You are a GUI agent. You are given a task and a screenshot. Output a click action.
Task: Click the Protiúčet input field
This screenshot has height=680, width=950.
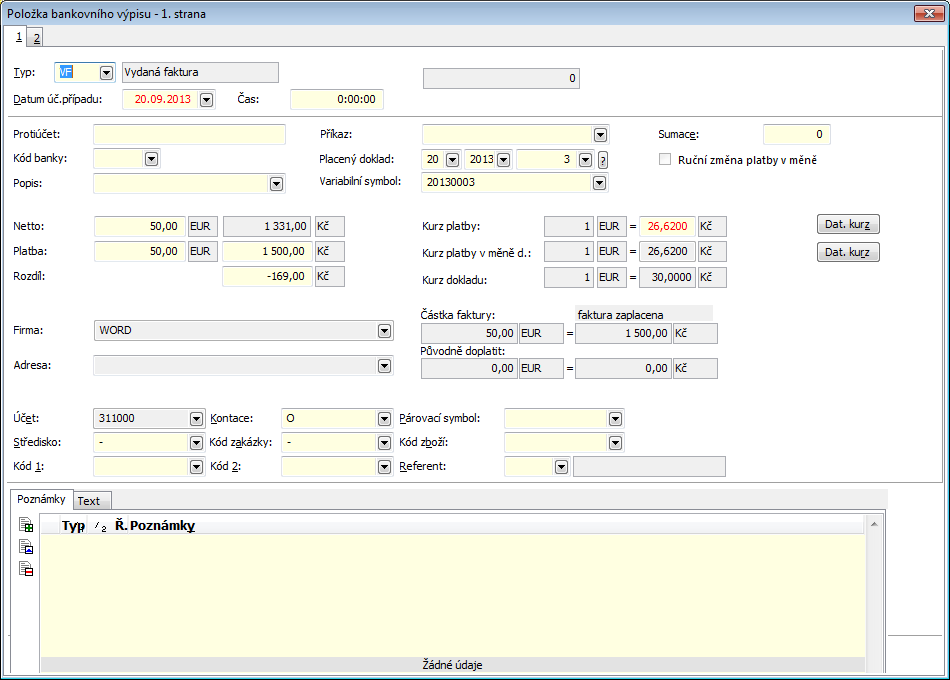189,134
